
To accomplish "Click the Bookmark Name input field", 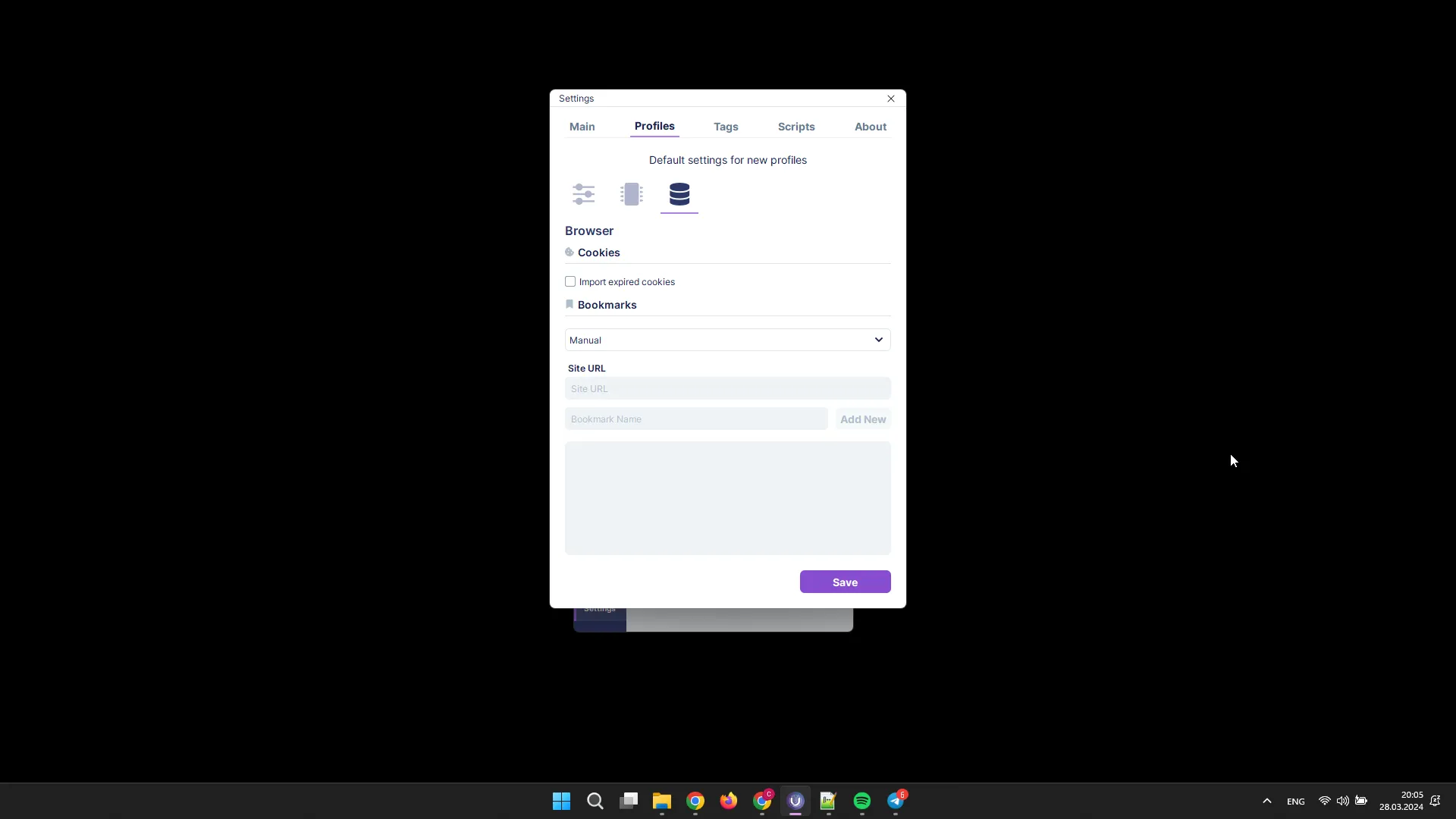I will tap(696, 418).
